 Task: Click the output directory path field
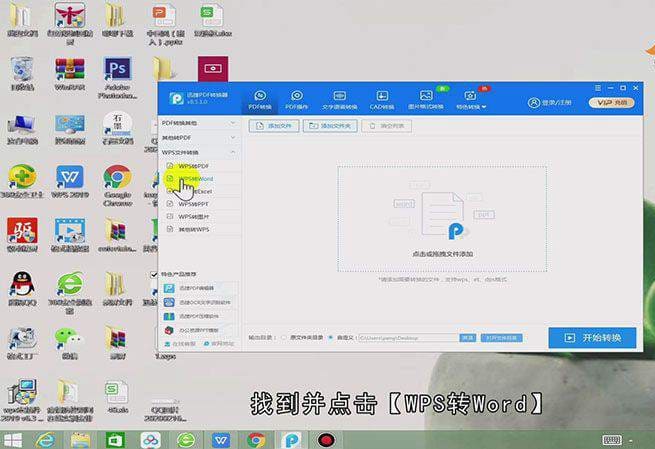[407, 337]
